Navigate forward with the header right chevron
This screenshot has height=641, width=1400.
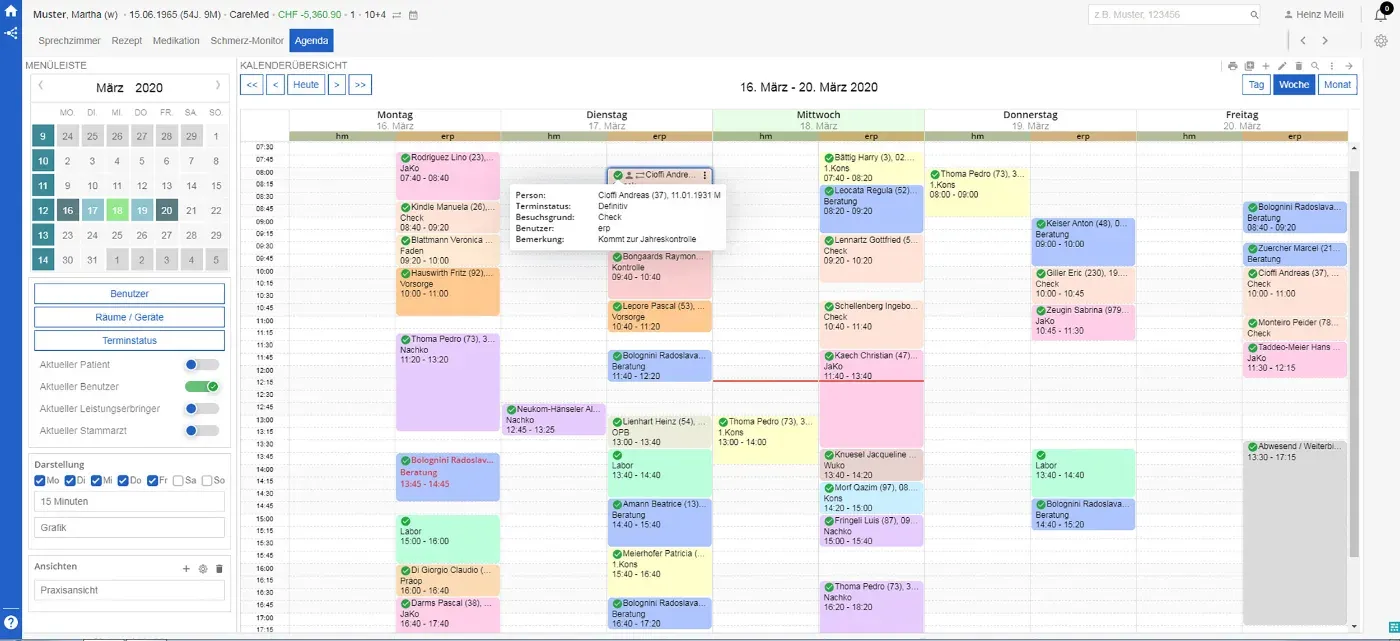pyautogui.click(x=1325, y=41)
